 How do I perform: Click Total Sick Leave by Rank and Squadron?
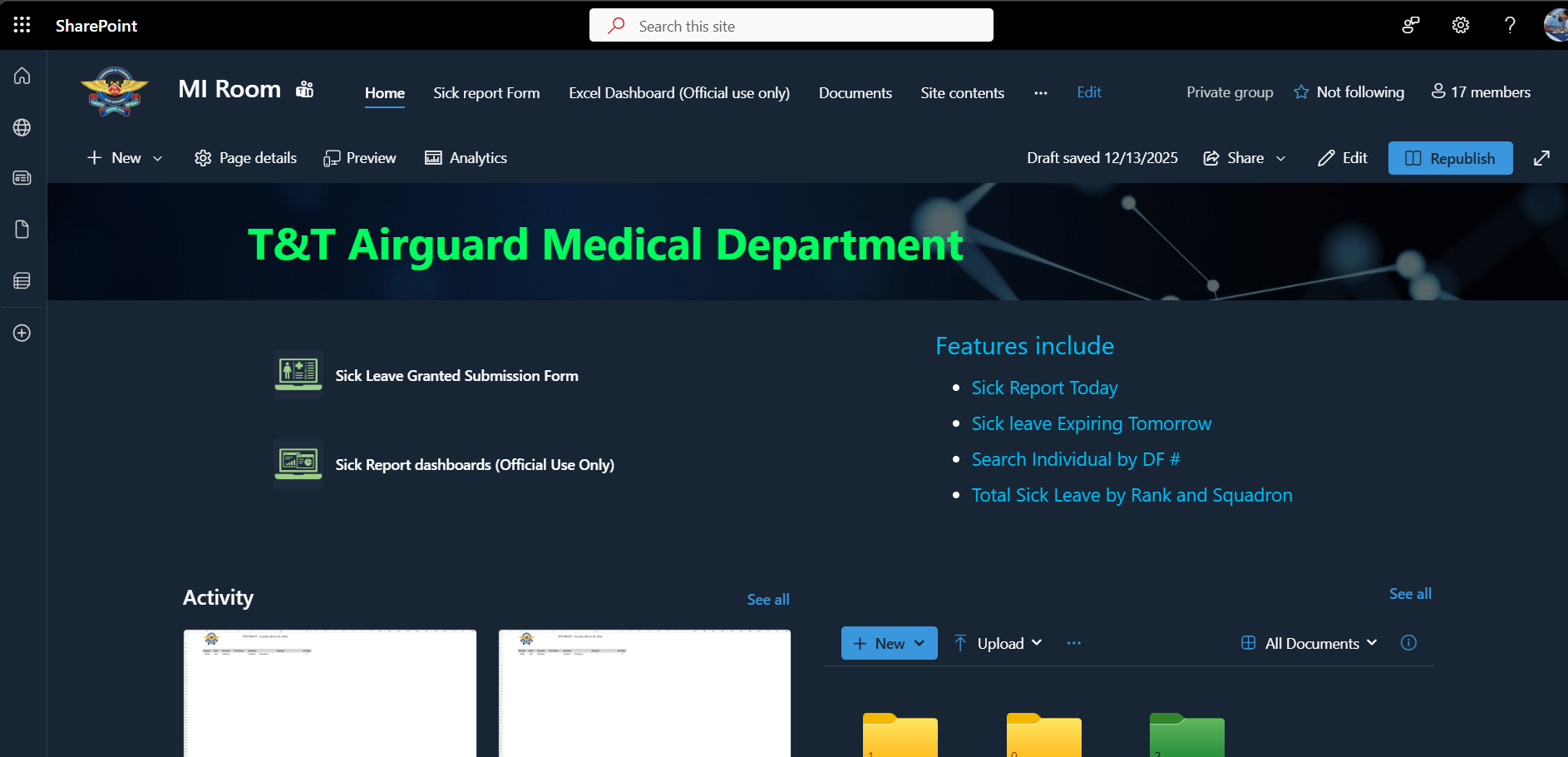pos(1132,496)
